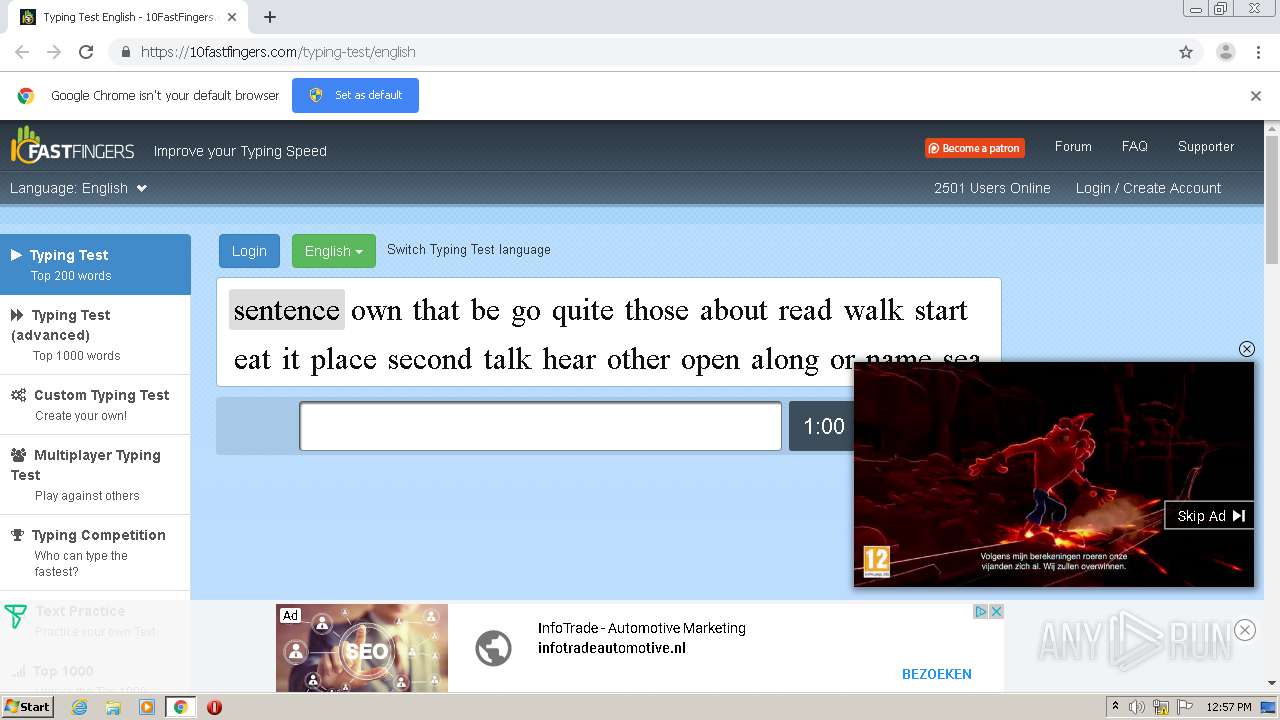The height and width of the screenshot is (720, 1280).
Task: Open Typing Competition menu item
Action: [x=95, y=552]
